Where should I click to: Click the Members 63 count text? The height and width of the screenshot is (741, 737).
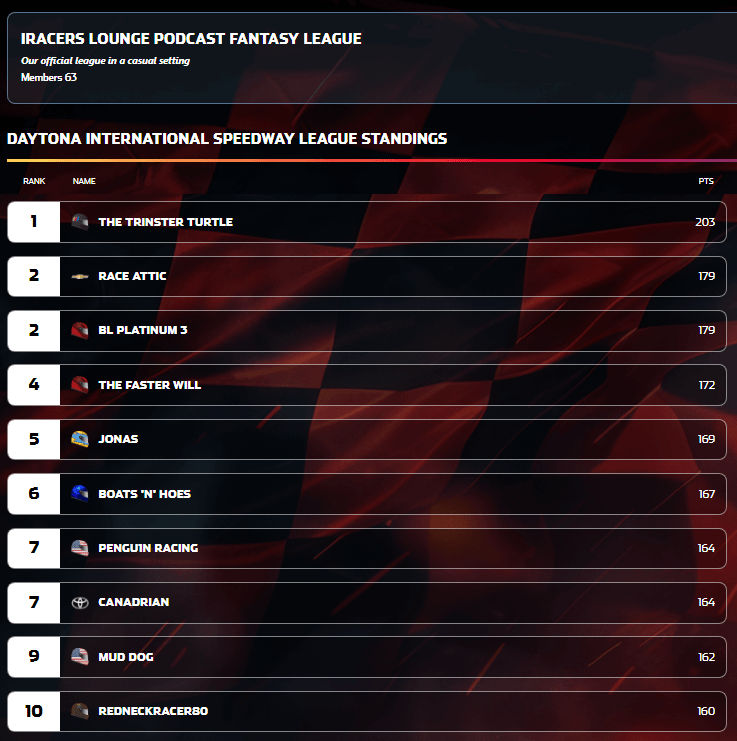(49, 77)
